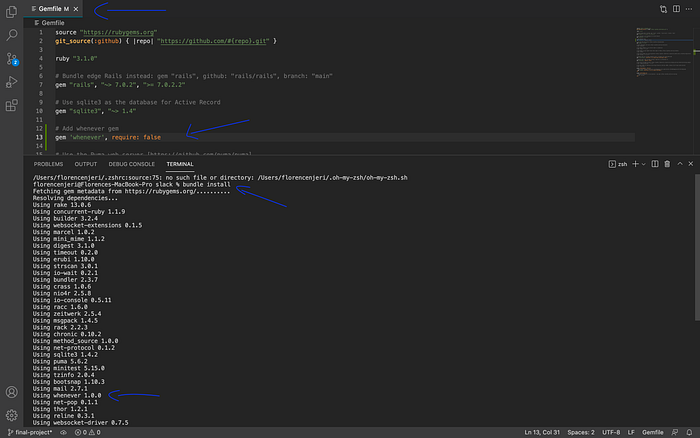Click line number 13 in gutter
700x438 pixels.
coord(40,137)
